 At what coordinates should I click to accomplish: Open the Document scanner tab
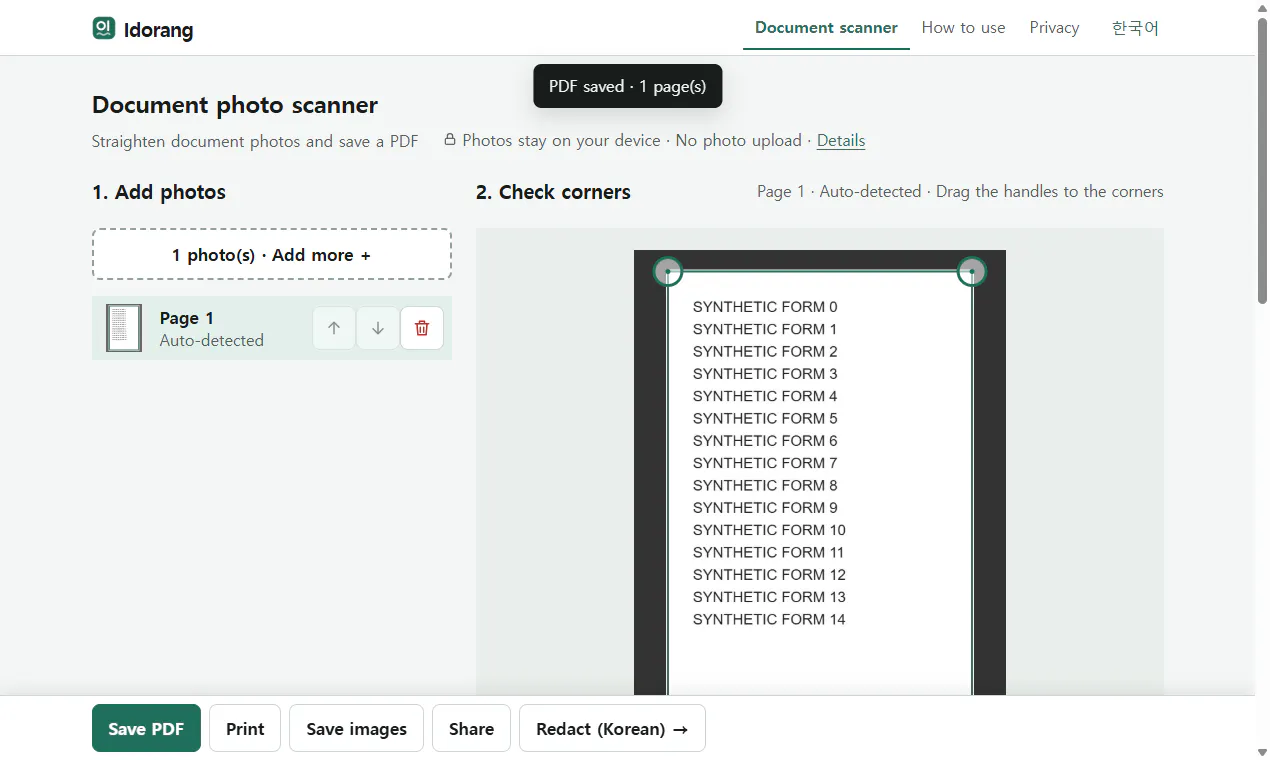tap(826, 28)
